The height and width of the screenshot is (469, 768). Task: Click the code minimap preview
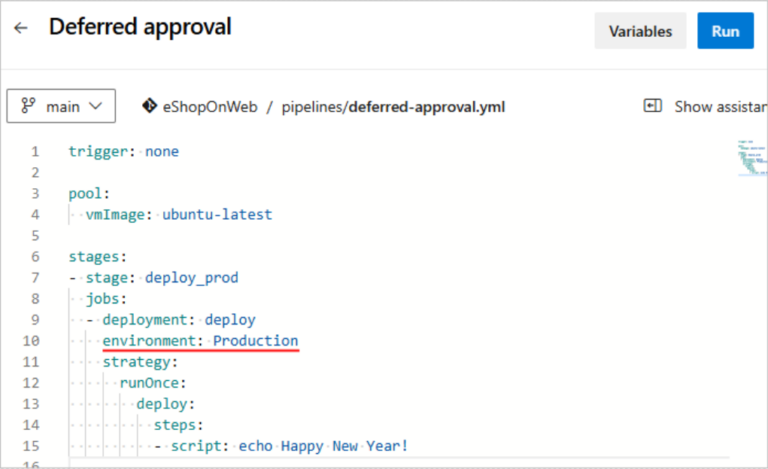click(x=752, y=158)
